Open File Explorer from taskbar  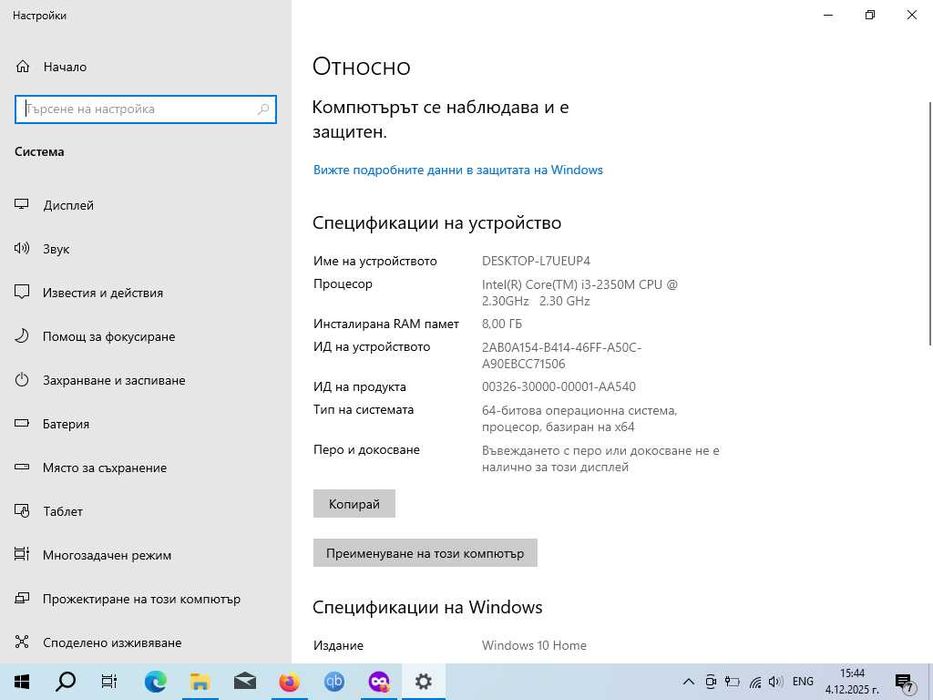(x=200, y=682)
